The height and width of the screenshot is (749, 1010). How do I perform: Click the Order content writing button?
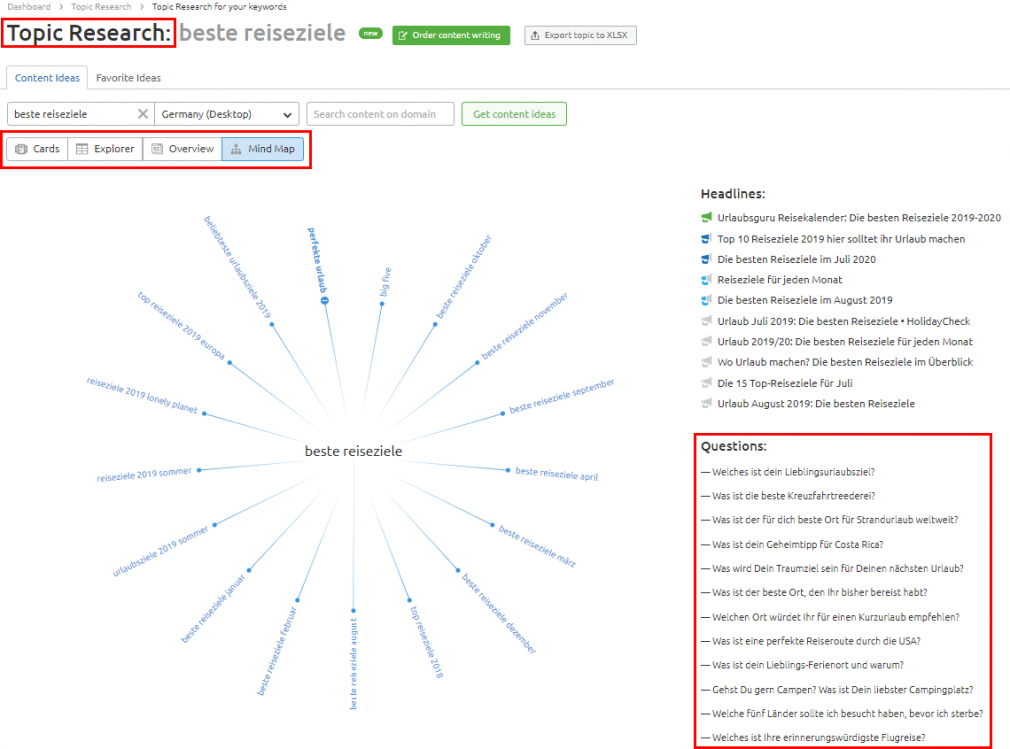[x=451, y=35]
